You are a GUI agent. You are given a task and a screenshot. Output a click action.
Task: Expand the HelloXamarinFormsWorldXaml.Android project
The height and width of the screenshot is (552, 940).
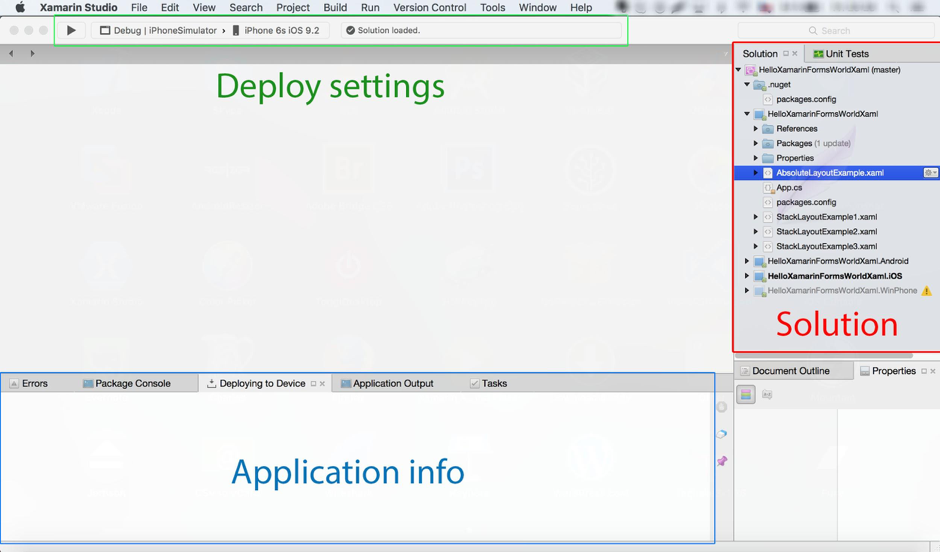click(747, 261)
